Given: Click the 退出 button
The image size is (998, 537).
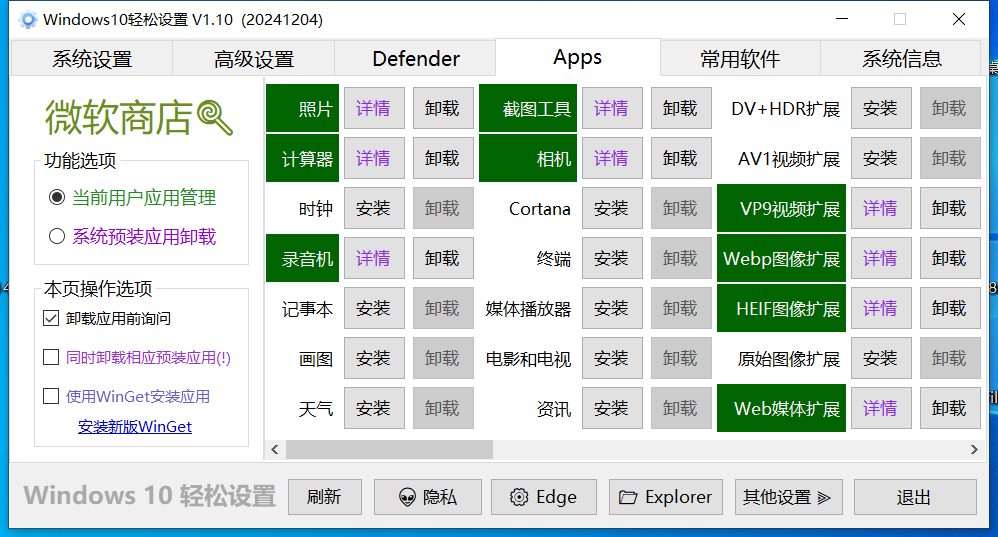Looking at the screenshot, I should (915, 497).
